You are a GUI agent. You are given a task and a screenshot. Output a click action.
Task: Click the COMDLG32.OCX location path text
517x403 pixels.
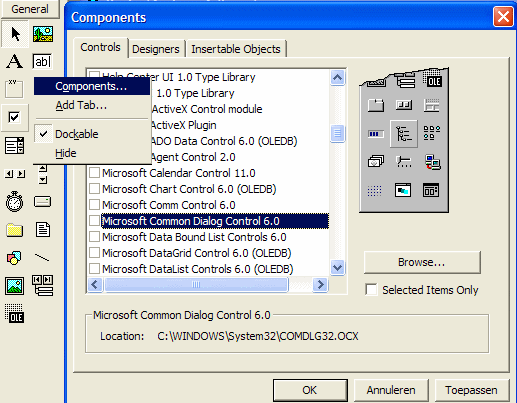point(258,336)
